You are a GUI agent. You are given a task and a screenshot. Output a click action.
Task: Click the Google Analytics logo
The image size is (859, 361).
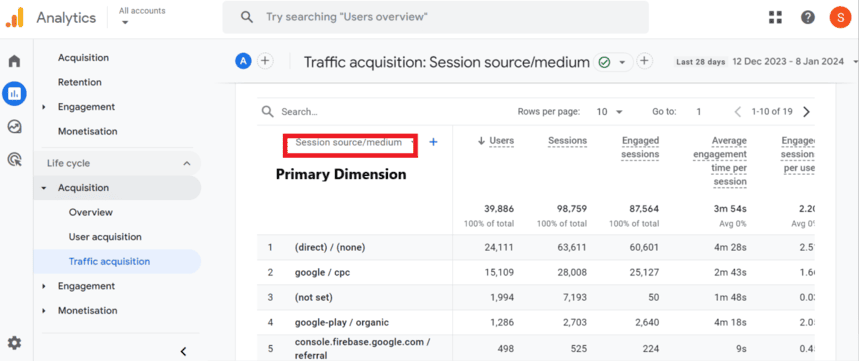coord(15,18)
